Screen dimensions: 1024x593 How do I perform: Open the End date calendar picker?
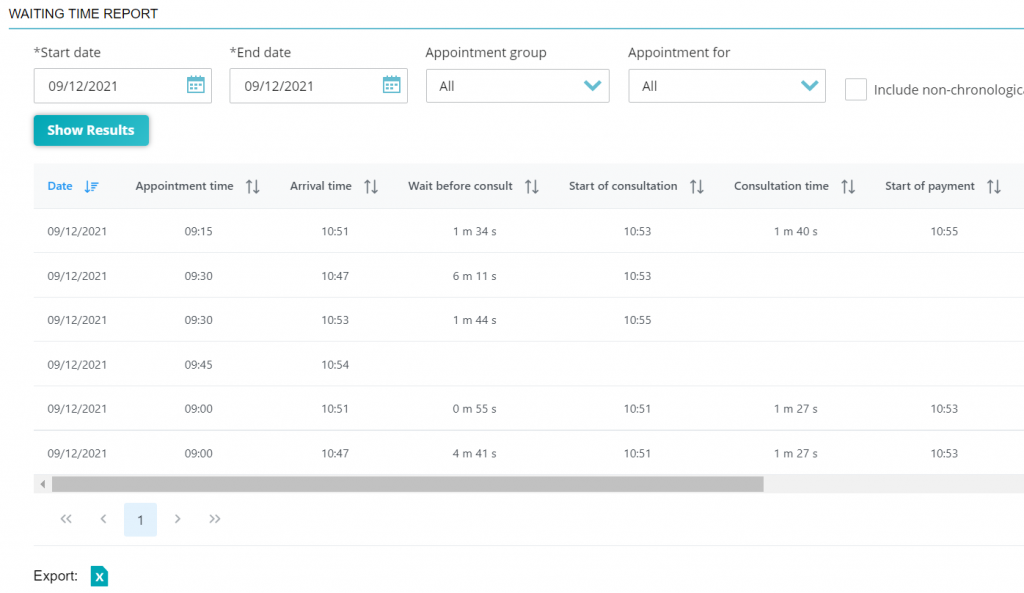pos(392,86)
